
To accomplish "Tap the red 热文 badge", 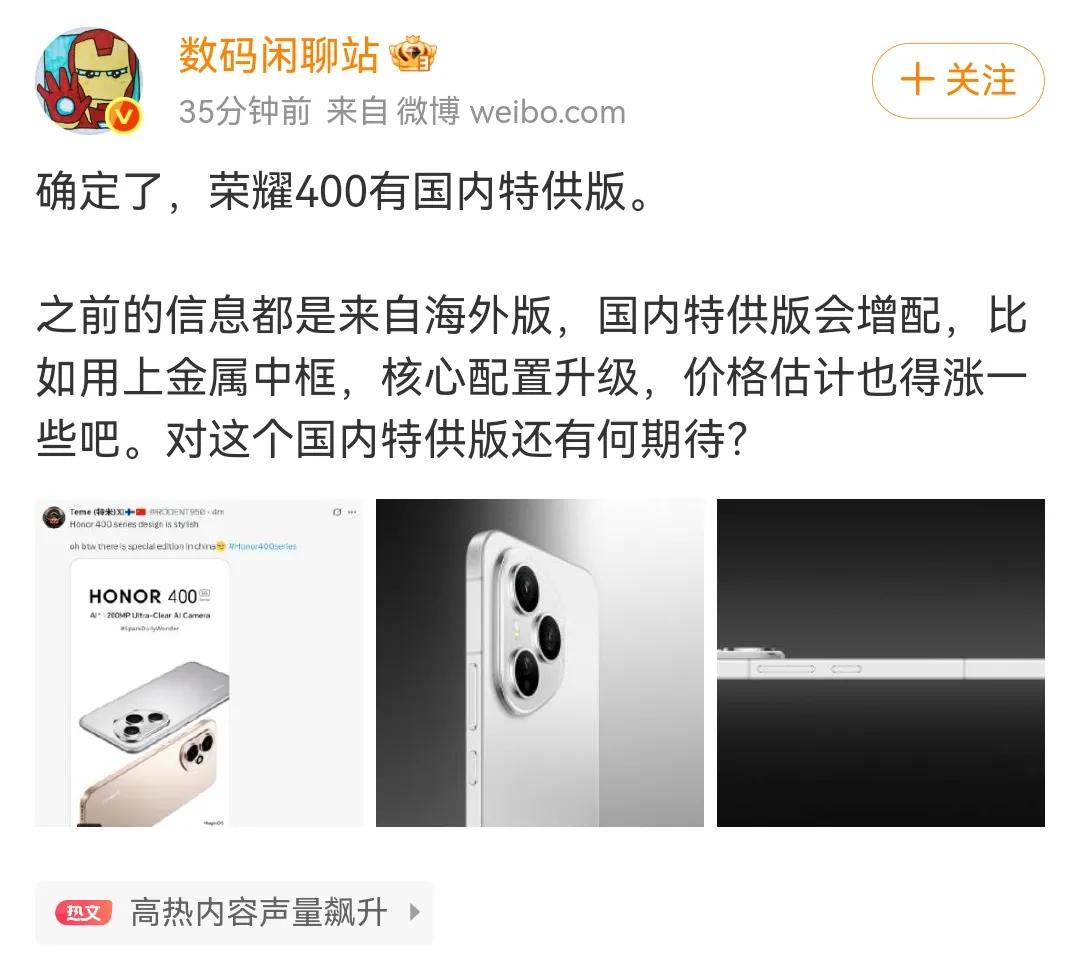I will (x=83, y=913).
